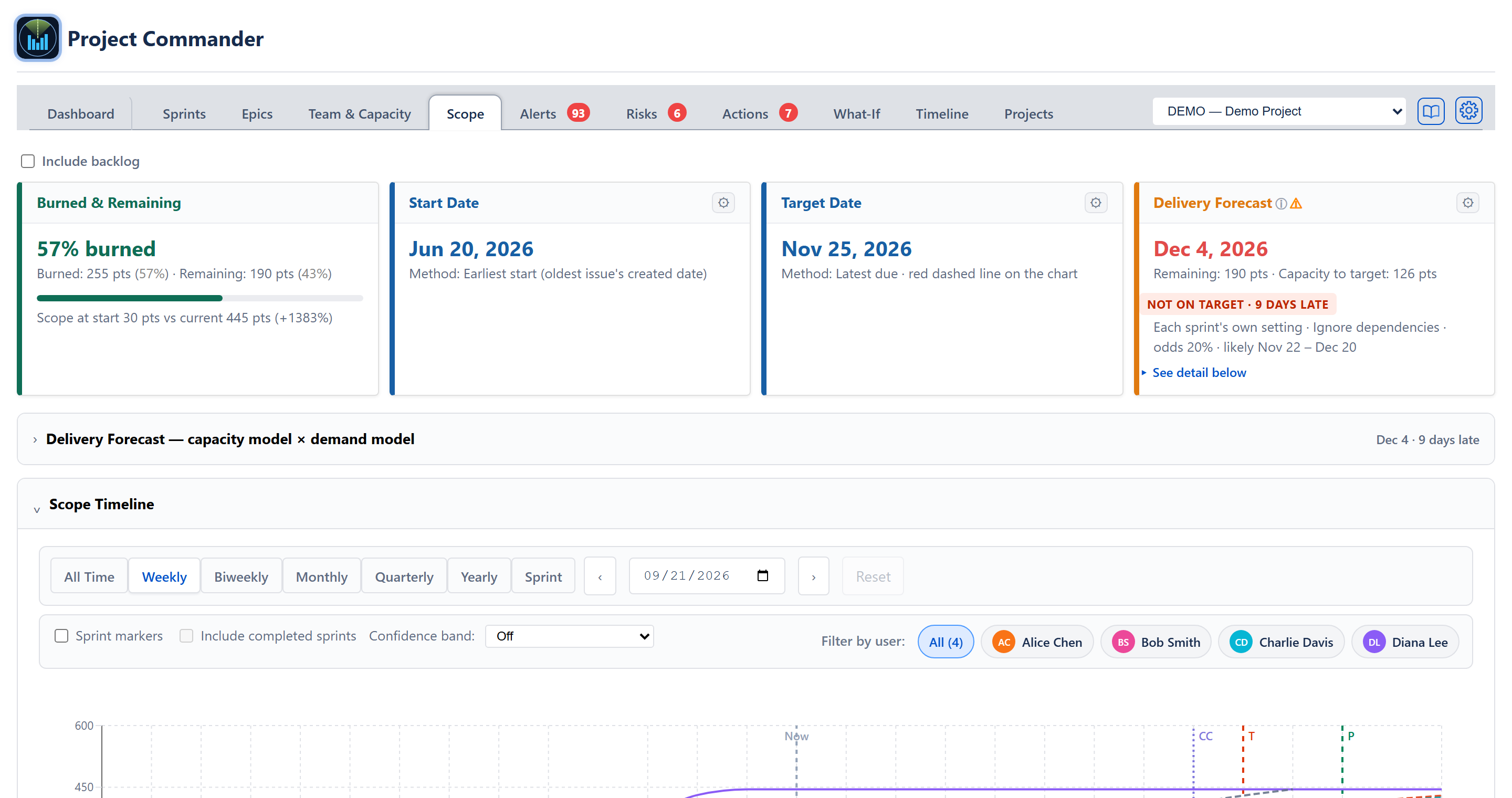The height and width of the screenshot is (798, 1512).
Task: Toggle the Sprint markers checkbox
Action: coord(61,636)
